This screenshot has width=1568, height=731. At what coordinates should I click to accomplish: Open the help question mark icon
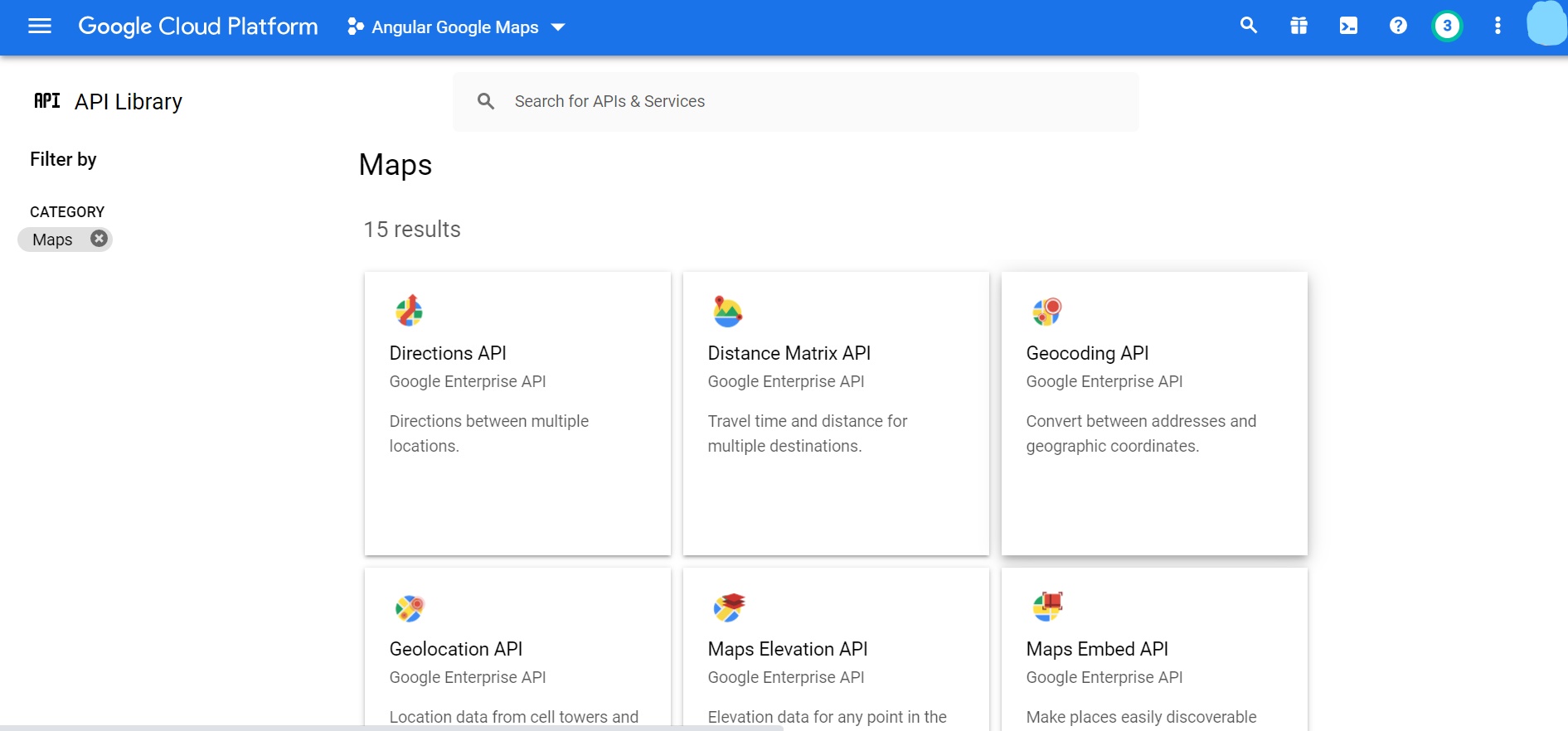pos(1398,27)
